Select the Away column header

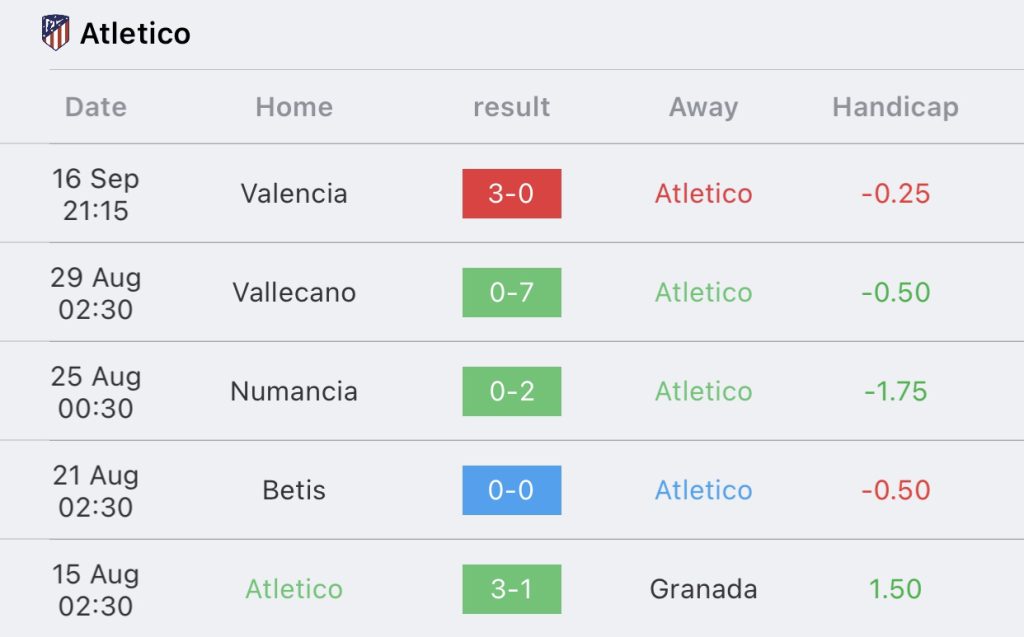point(703,107)
